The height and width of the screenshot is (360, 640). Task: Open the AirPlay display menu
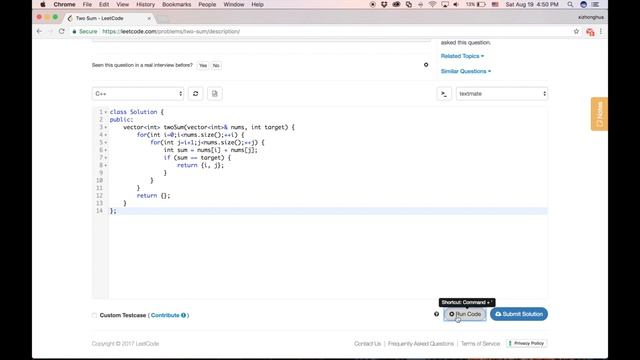(445, 4)
